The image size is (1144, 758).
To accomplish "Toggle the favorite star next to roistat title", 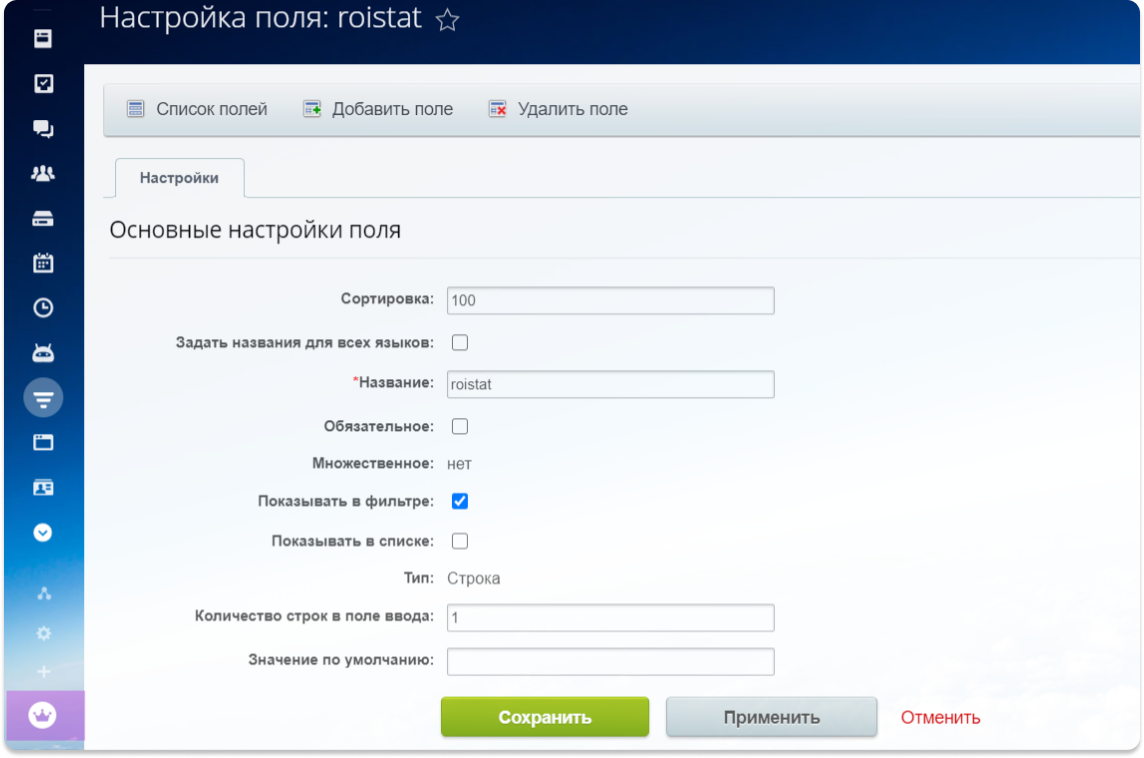I will pos(449,19).
